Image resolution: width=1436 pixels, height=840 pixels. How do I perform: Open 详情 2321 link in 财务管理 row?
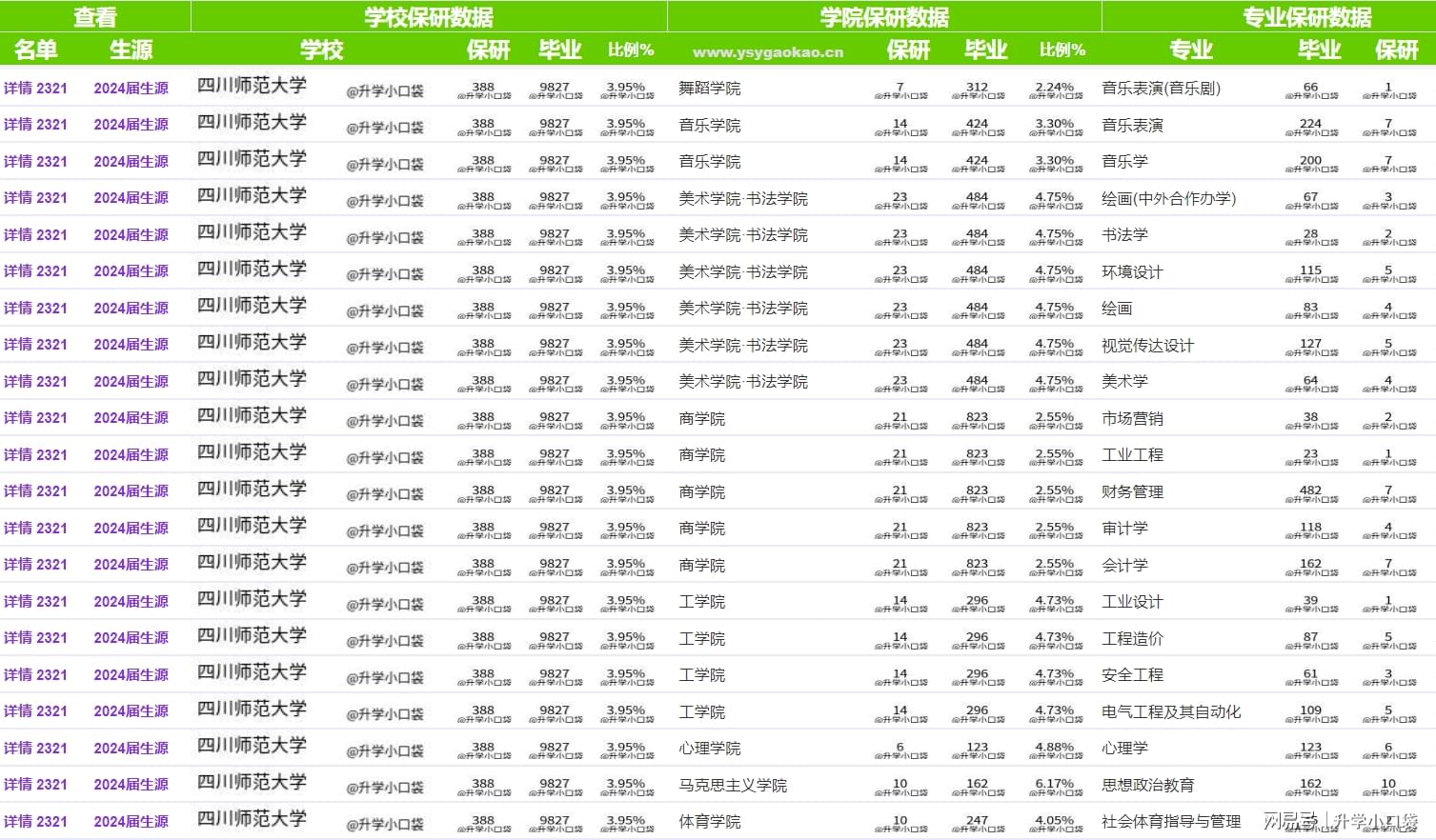pyautogui.click(x=35, y=491)
